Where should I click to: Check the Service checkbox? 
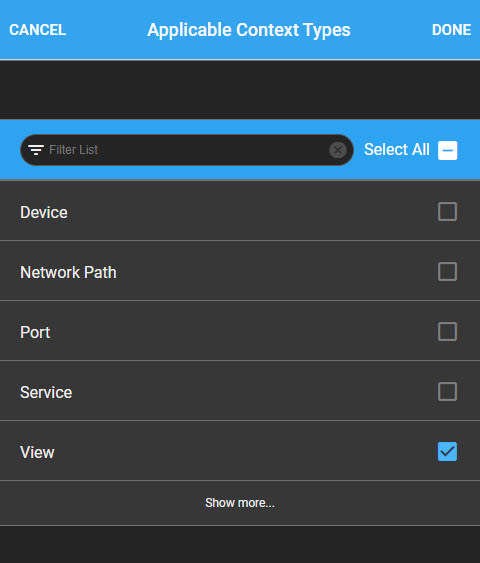click(447, 391)
